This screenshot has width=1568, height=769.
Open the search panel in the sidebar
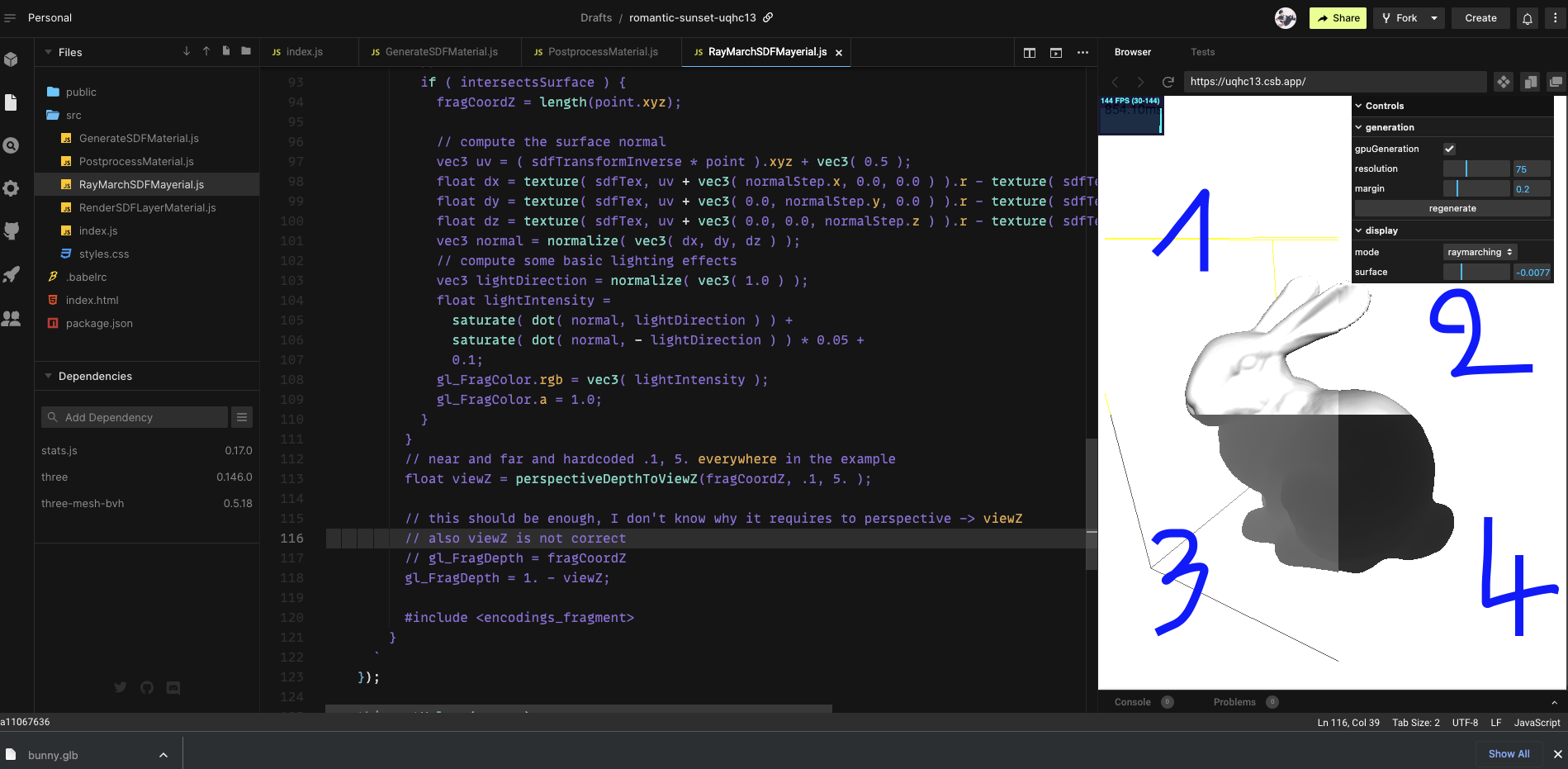12,145
